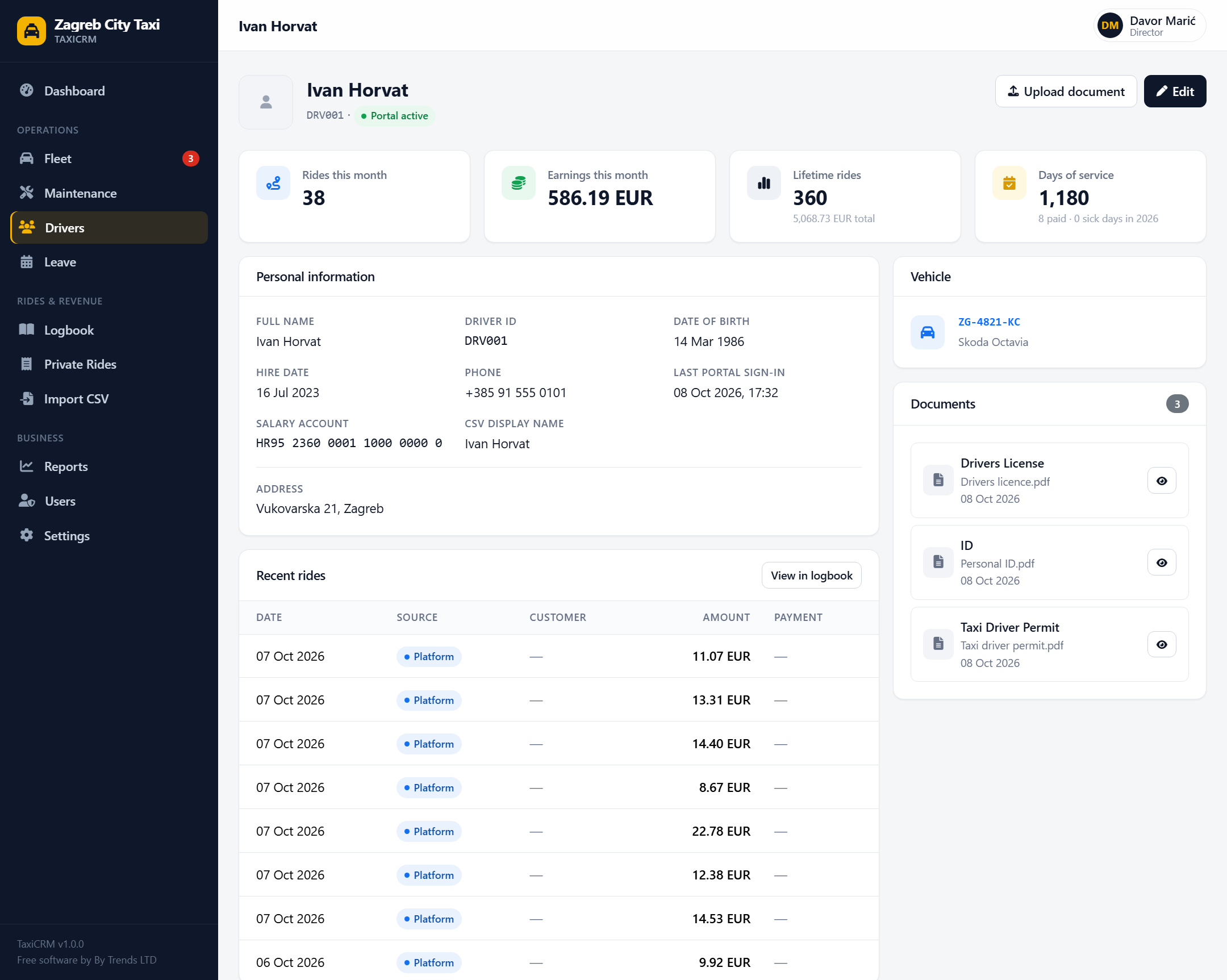
Task: Click the Reports chart icon
Action: (x=27, y=466)
